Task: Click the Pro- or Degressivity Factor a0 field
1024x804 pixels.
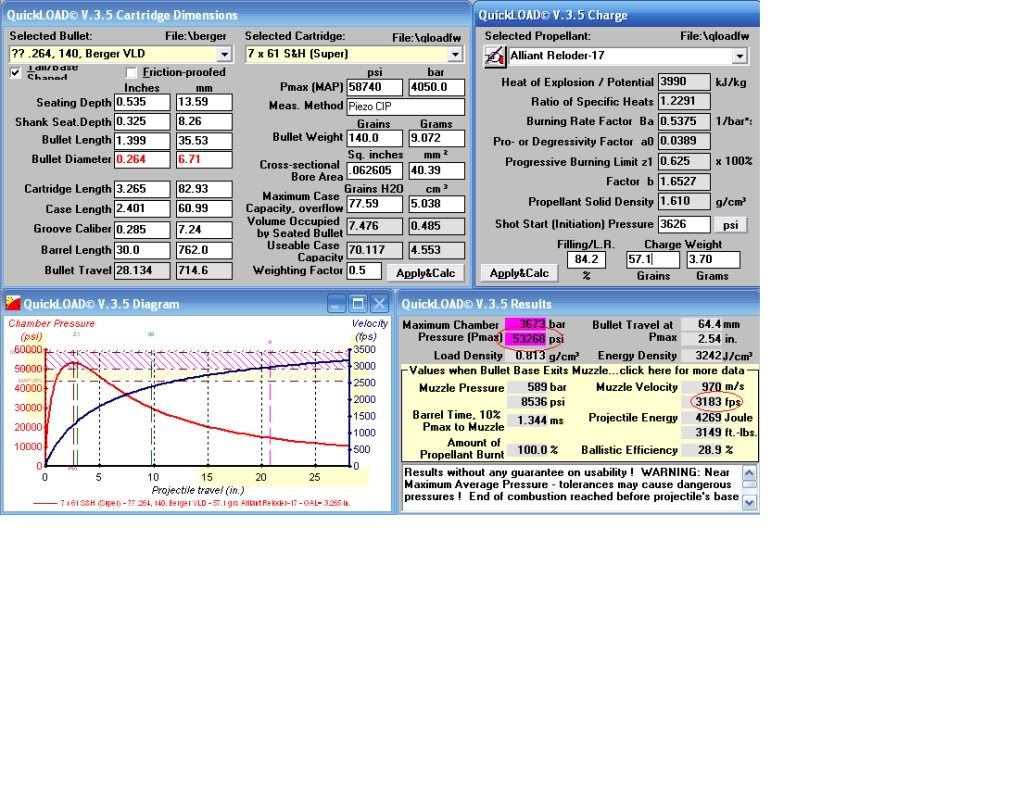Action: coord(684,141)
